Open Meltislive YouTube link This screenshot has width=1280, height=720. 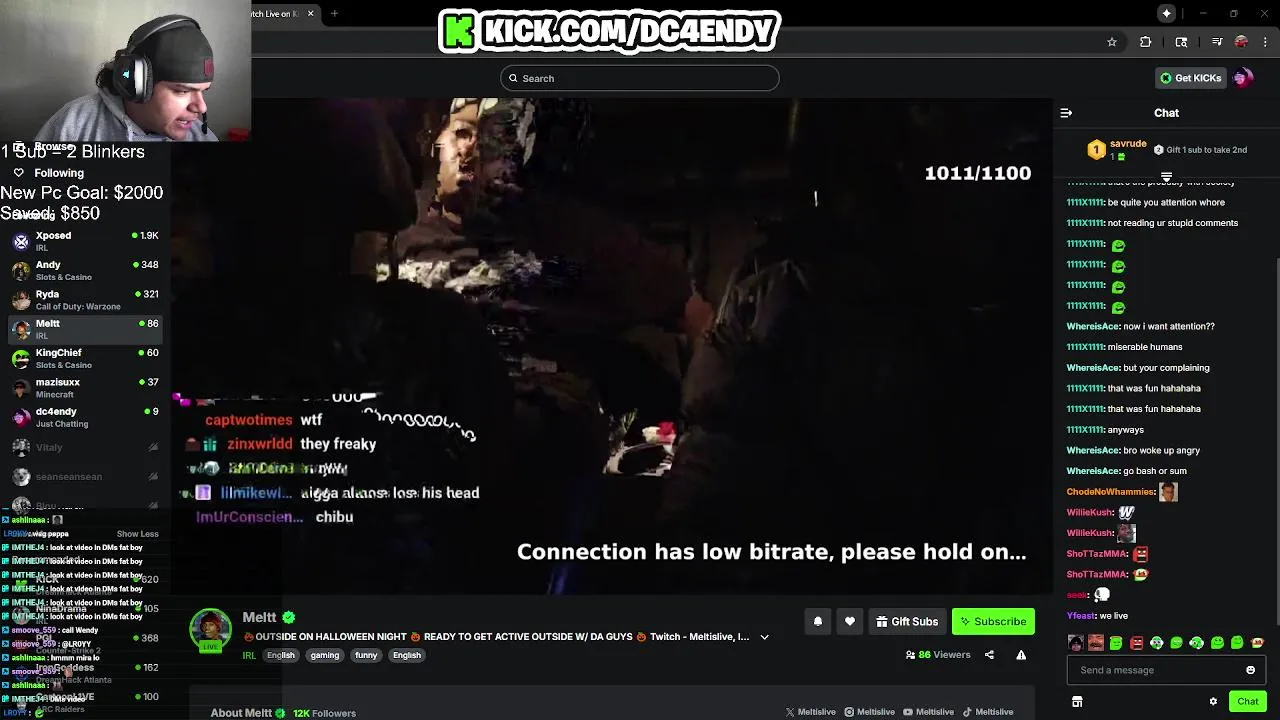point(929,712)
